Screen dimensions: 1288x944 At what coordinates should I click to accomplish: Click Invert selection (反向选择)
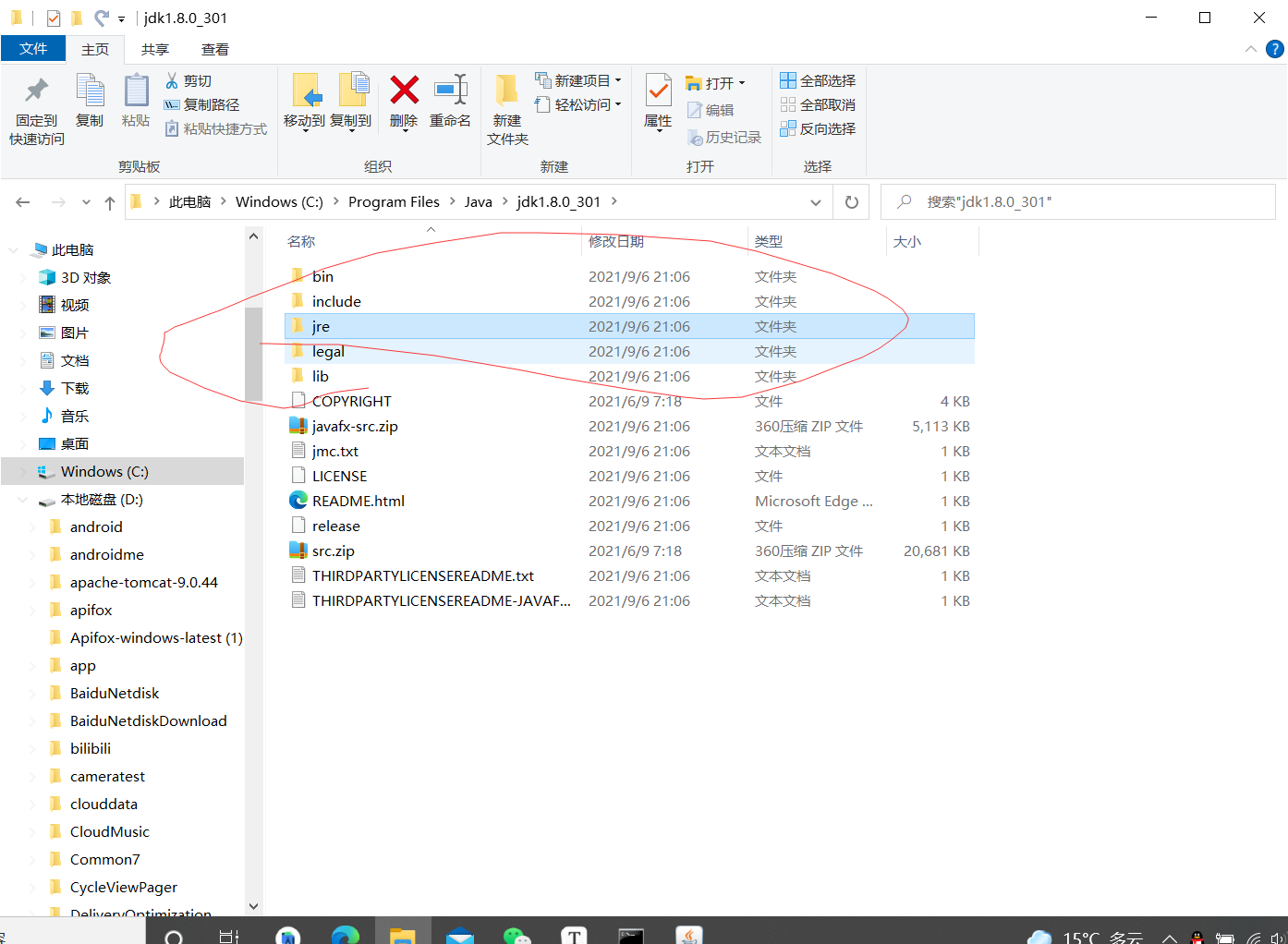(x=818, y=129)
